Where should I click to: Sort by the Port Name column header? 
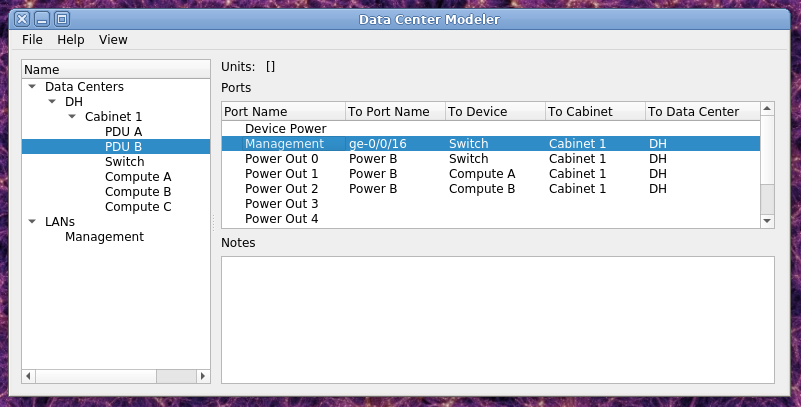coord(284,111)
